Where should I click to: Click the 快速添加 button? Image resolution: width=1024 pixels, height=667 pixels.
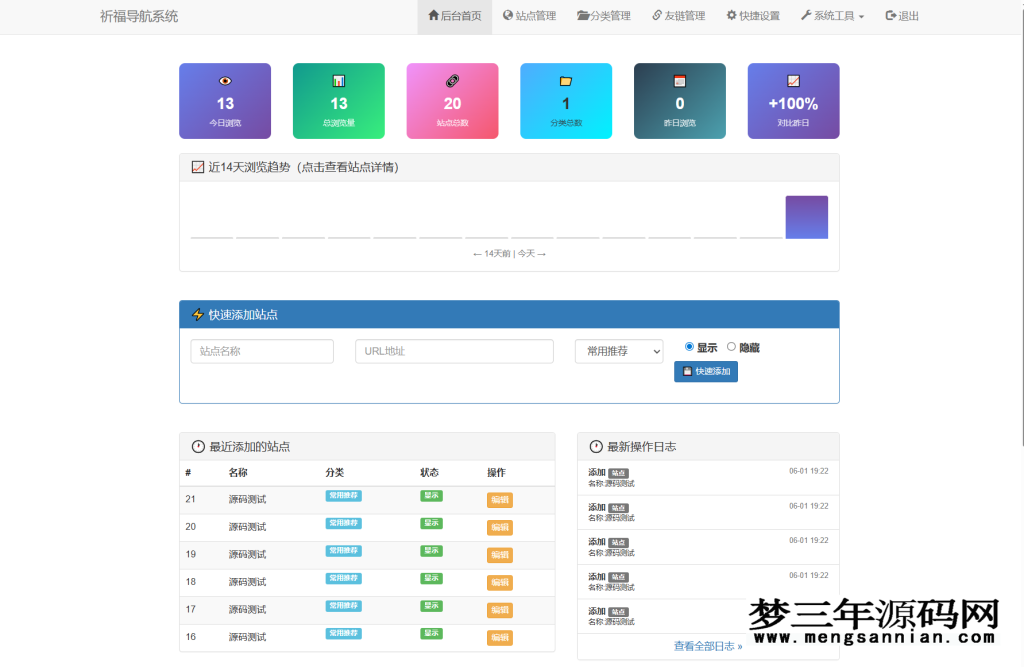tap(706, 371)
